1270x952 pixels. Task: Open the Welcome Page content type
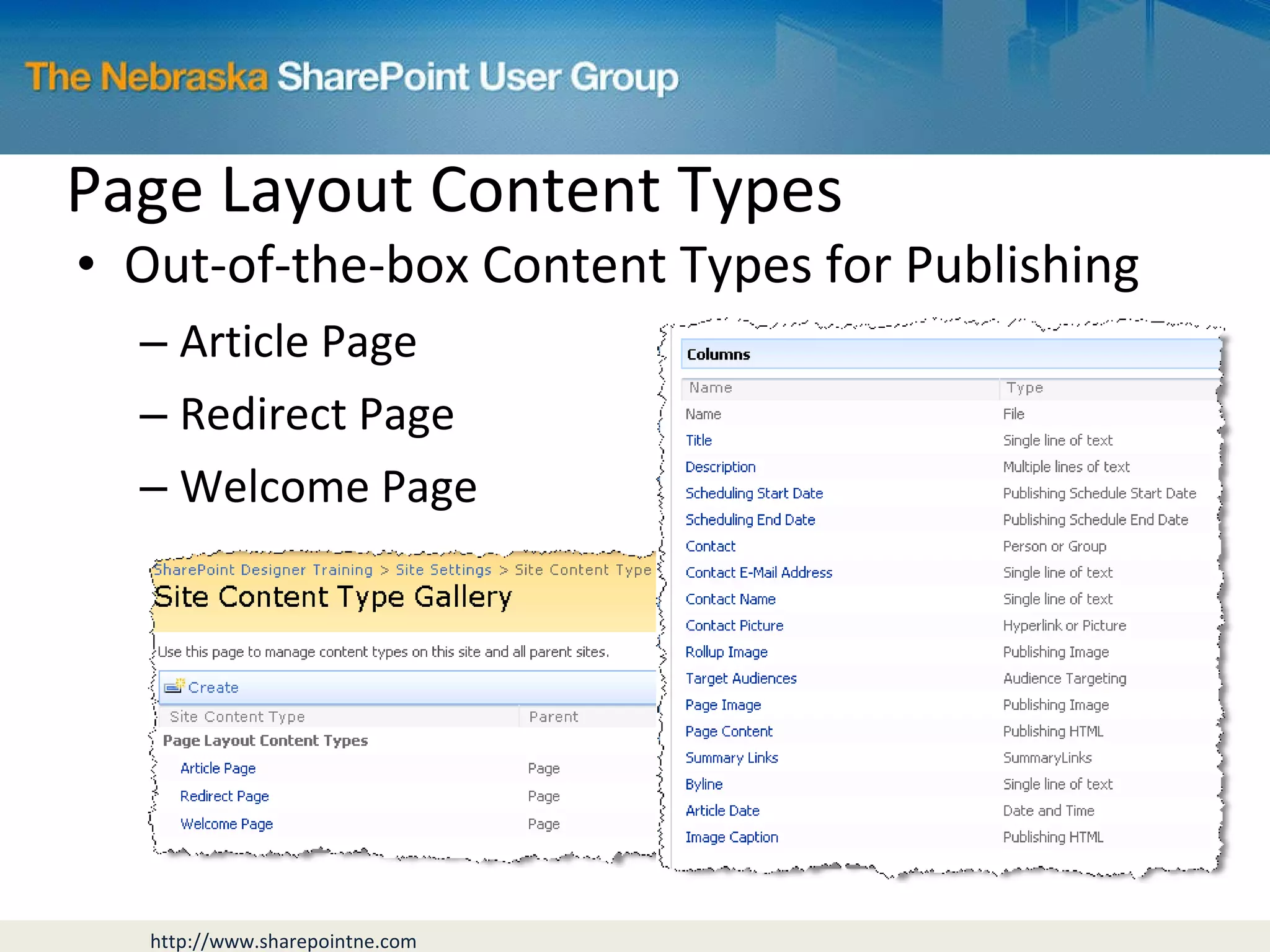(226, 824)
